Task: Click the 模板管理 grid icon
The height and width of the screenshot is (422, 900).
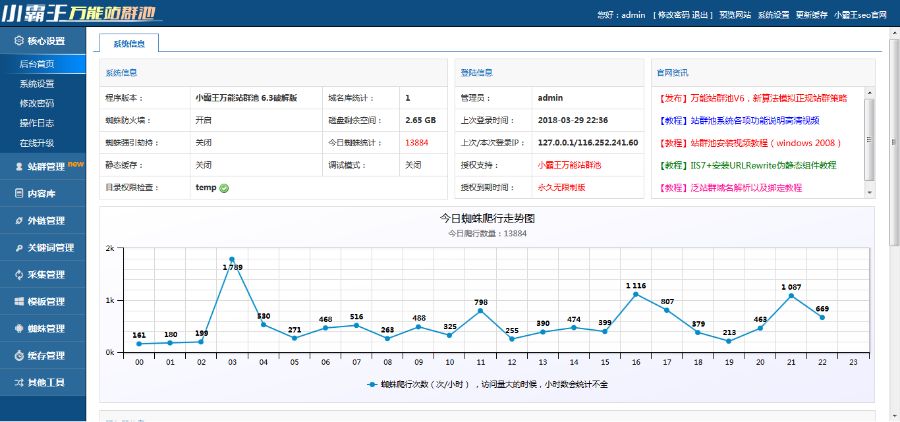Action: 19,301
